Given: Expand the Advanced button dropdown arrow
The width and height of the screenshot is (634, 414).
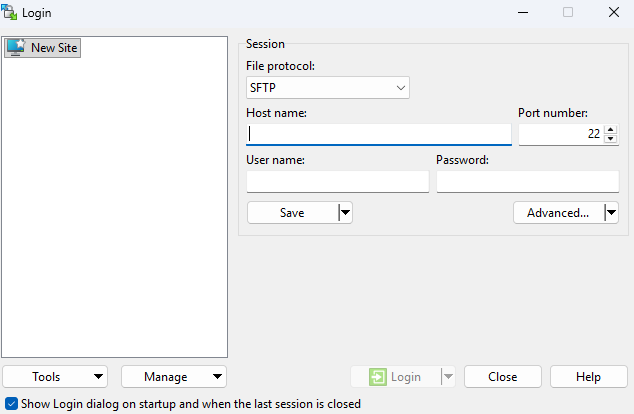Looking at the screenshot, I should [611, 212].
